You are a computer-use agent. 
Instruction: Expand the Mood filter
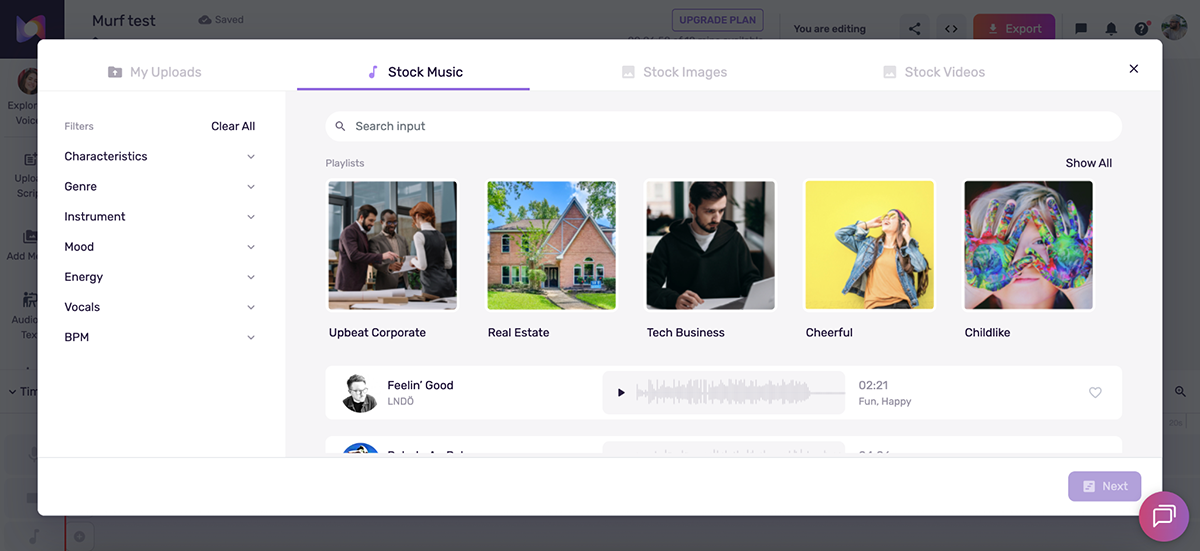[160, 247]
